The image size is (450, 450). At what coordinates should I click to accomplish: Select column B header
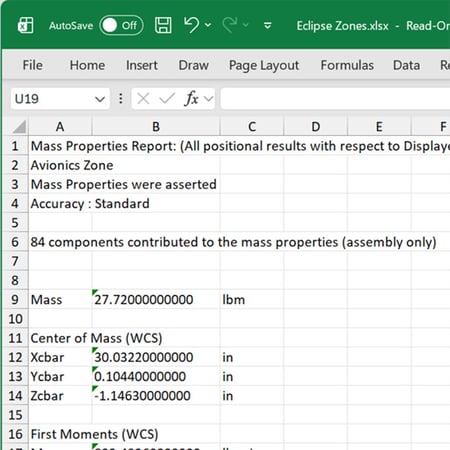156,127
